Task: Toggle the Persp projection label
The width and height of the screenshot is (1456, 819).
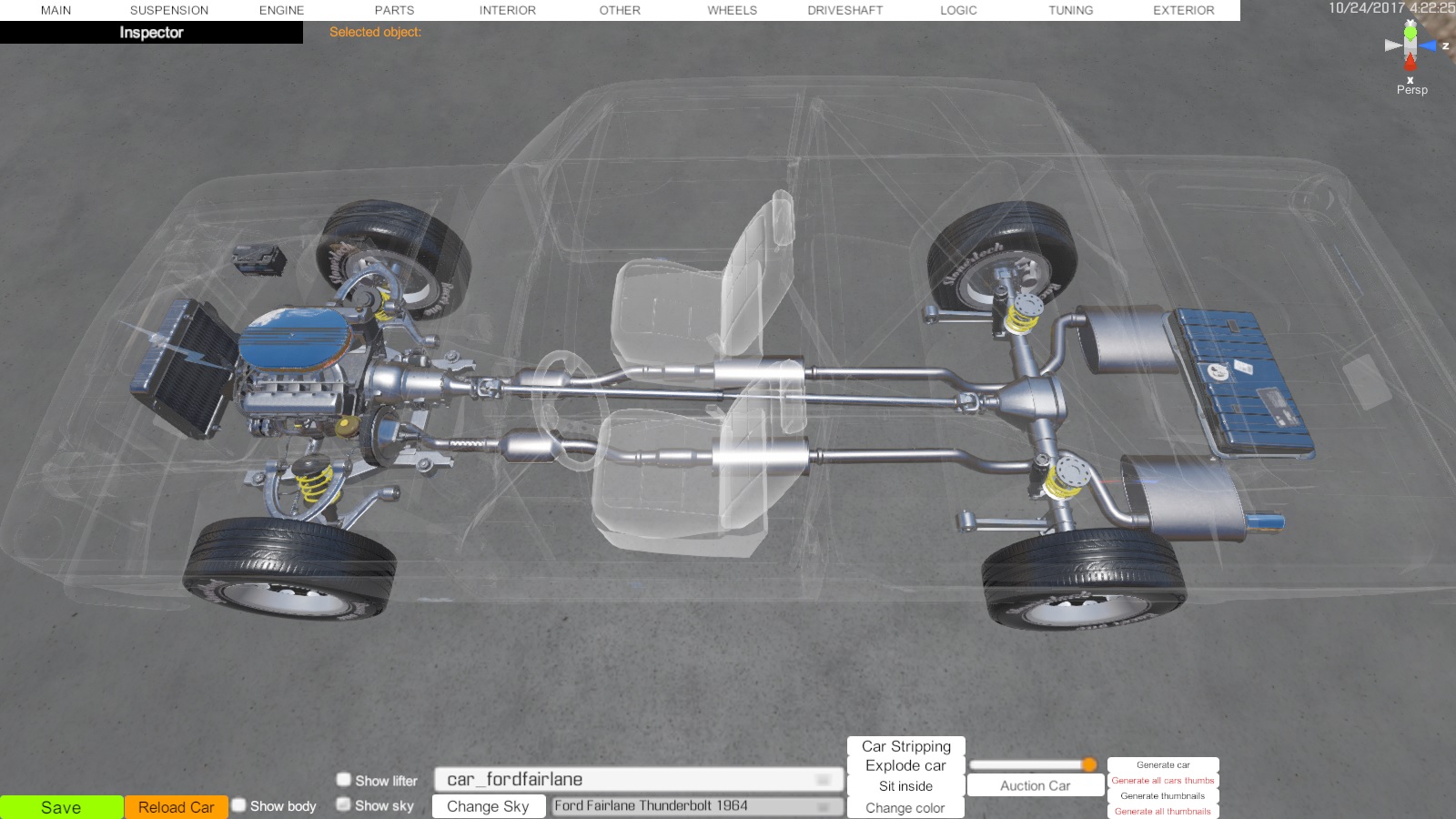Action: tap(1411, 90)
